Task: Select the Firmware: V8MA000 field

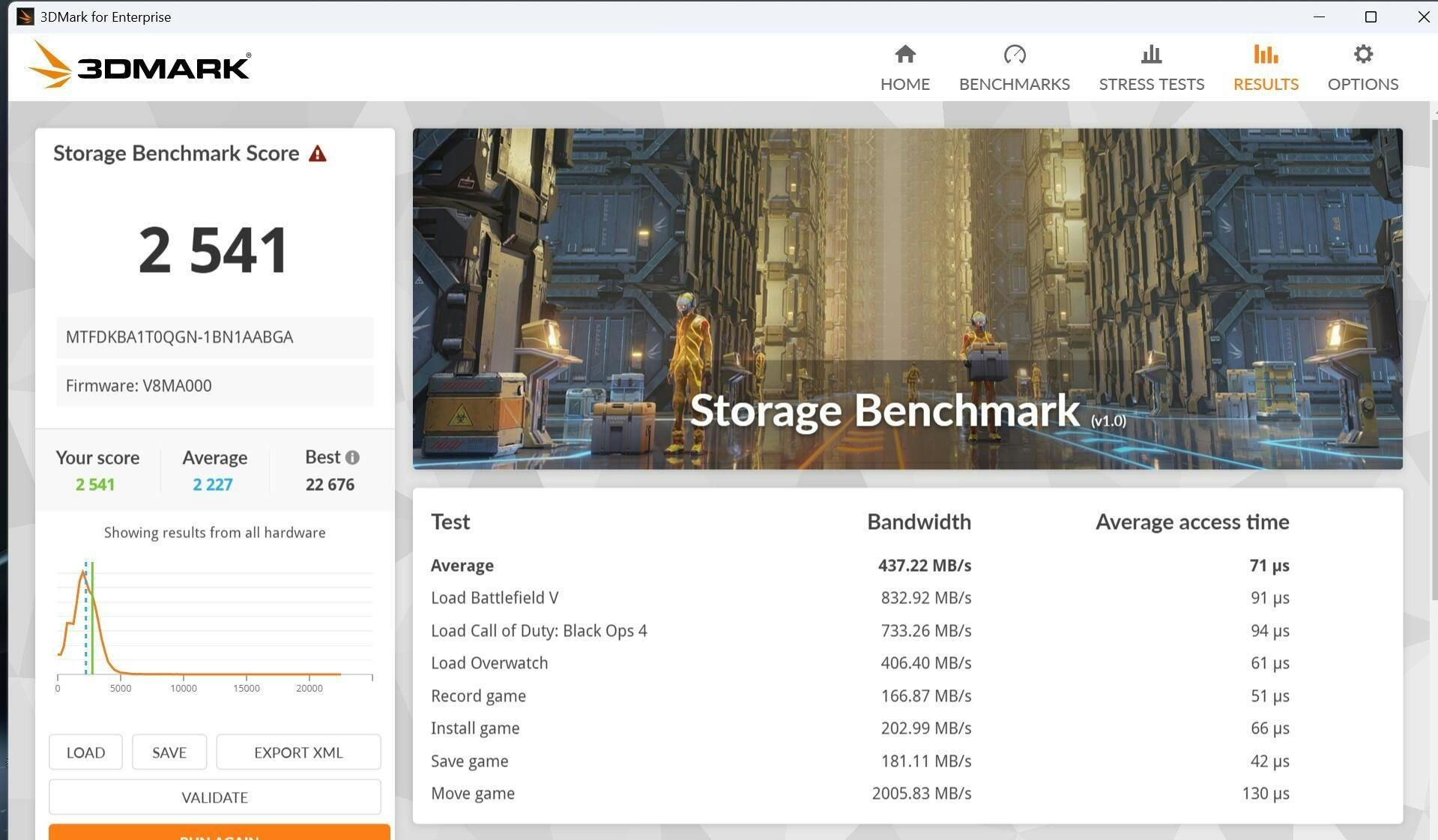Action: tap(214, 386)
